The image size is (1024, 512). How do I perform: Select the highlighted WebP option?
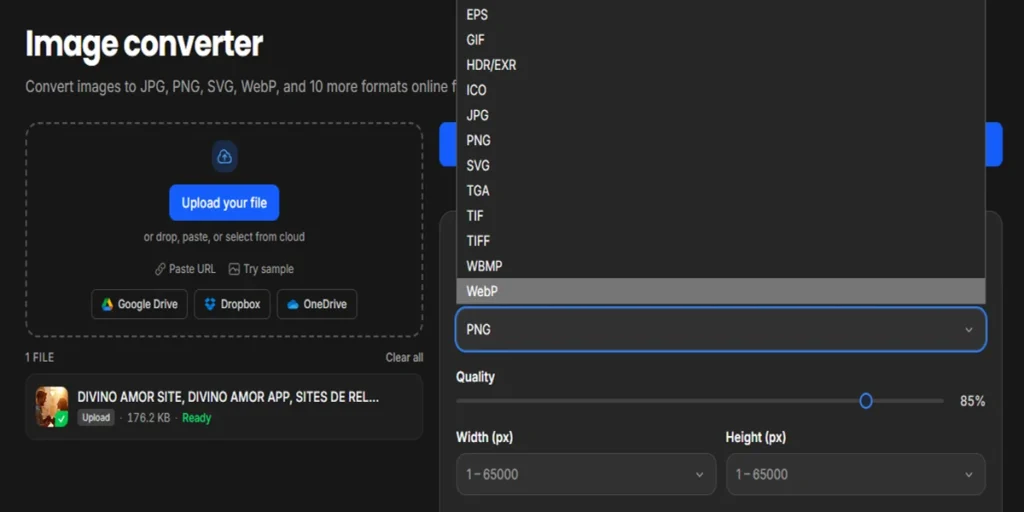(x=720, y=291)
